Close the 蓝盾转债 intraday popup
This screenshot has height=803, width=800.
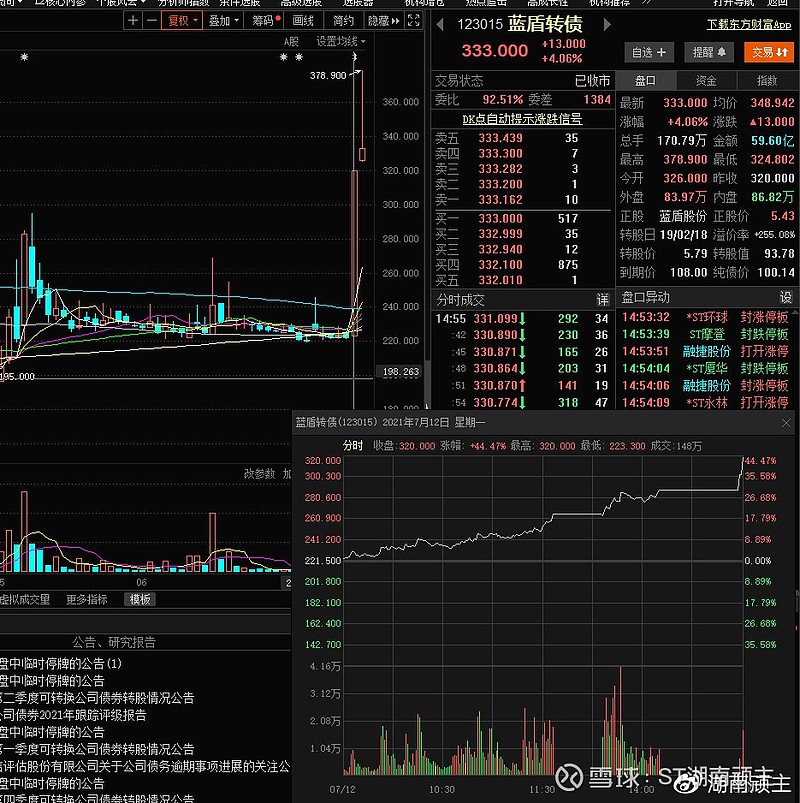tap(786, 423)
